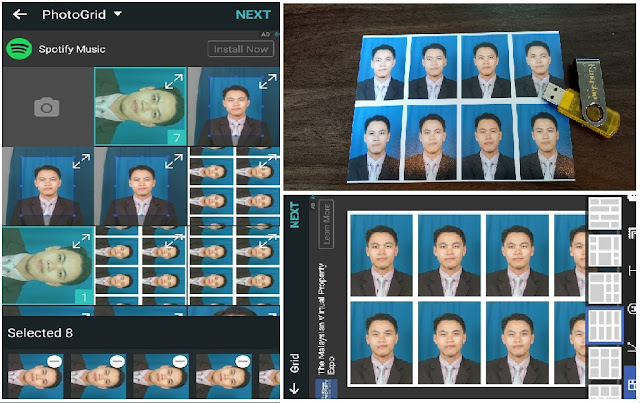
Task: Select the rightmost collage in the bottom gallery row
Action: click(x=234, y=265)
